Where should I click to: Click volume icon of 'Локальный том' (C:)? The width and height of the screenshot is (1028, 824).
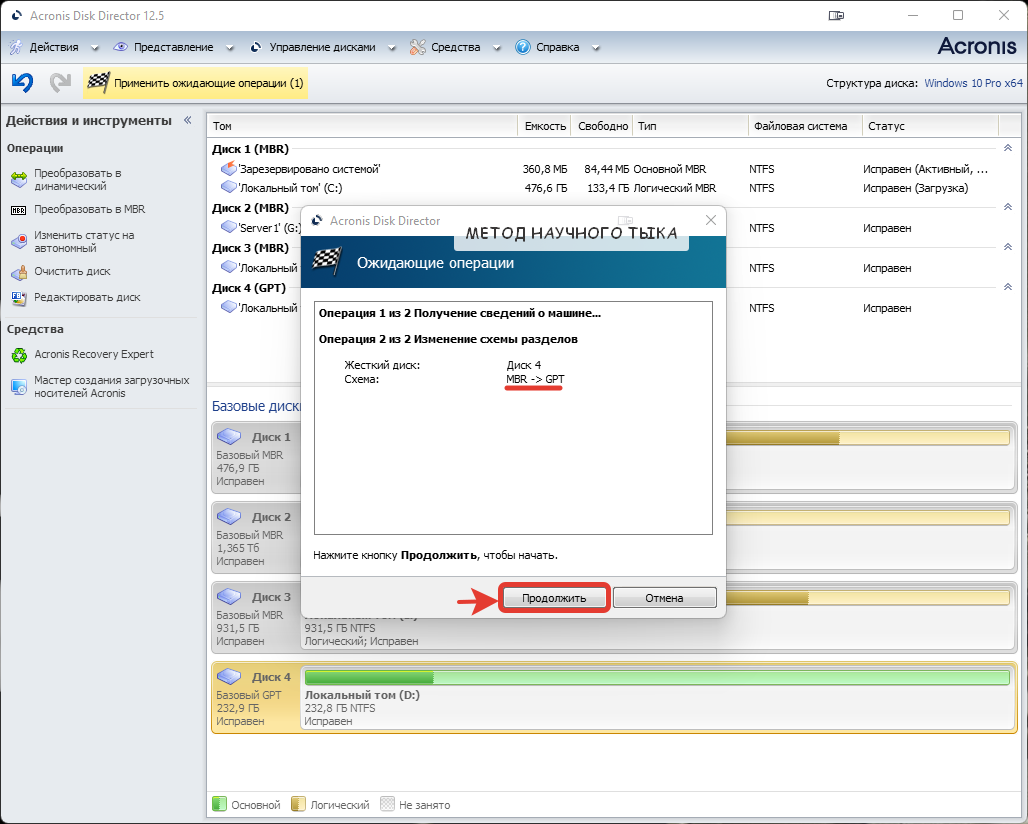[x=229, y=187]
